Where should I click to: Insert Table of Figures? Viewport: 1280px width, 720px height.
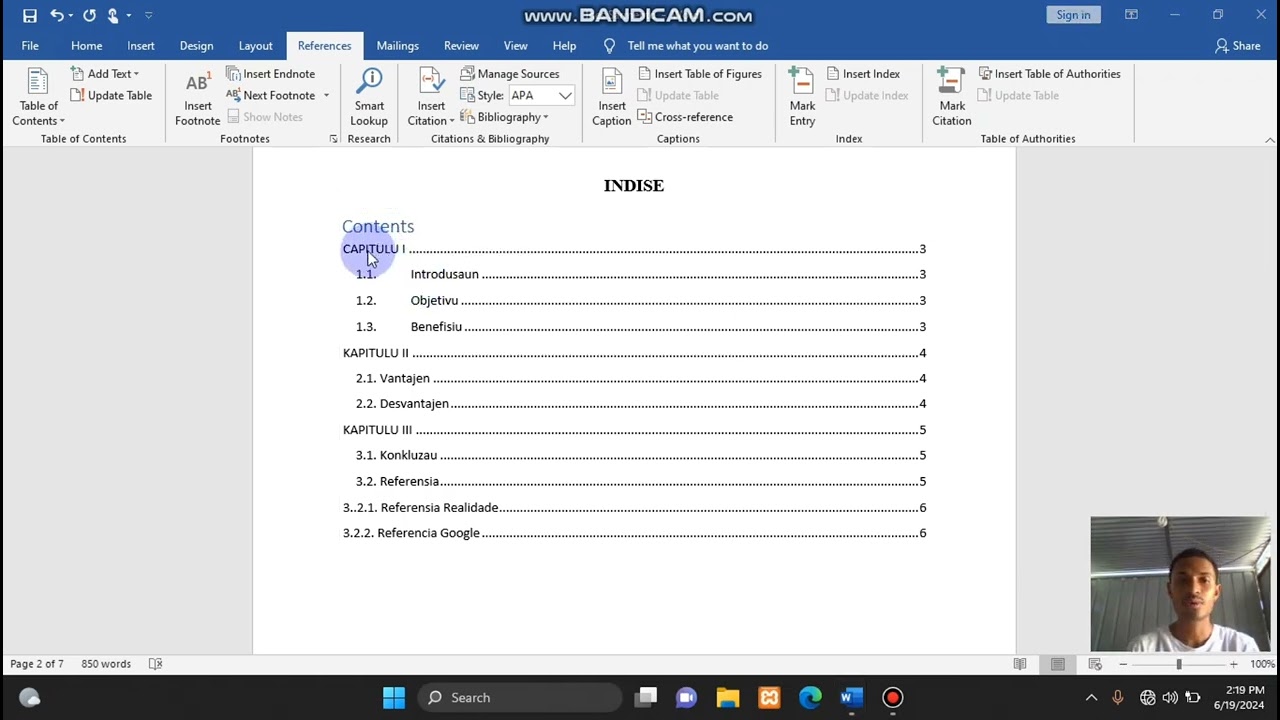pos(700,74)
